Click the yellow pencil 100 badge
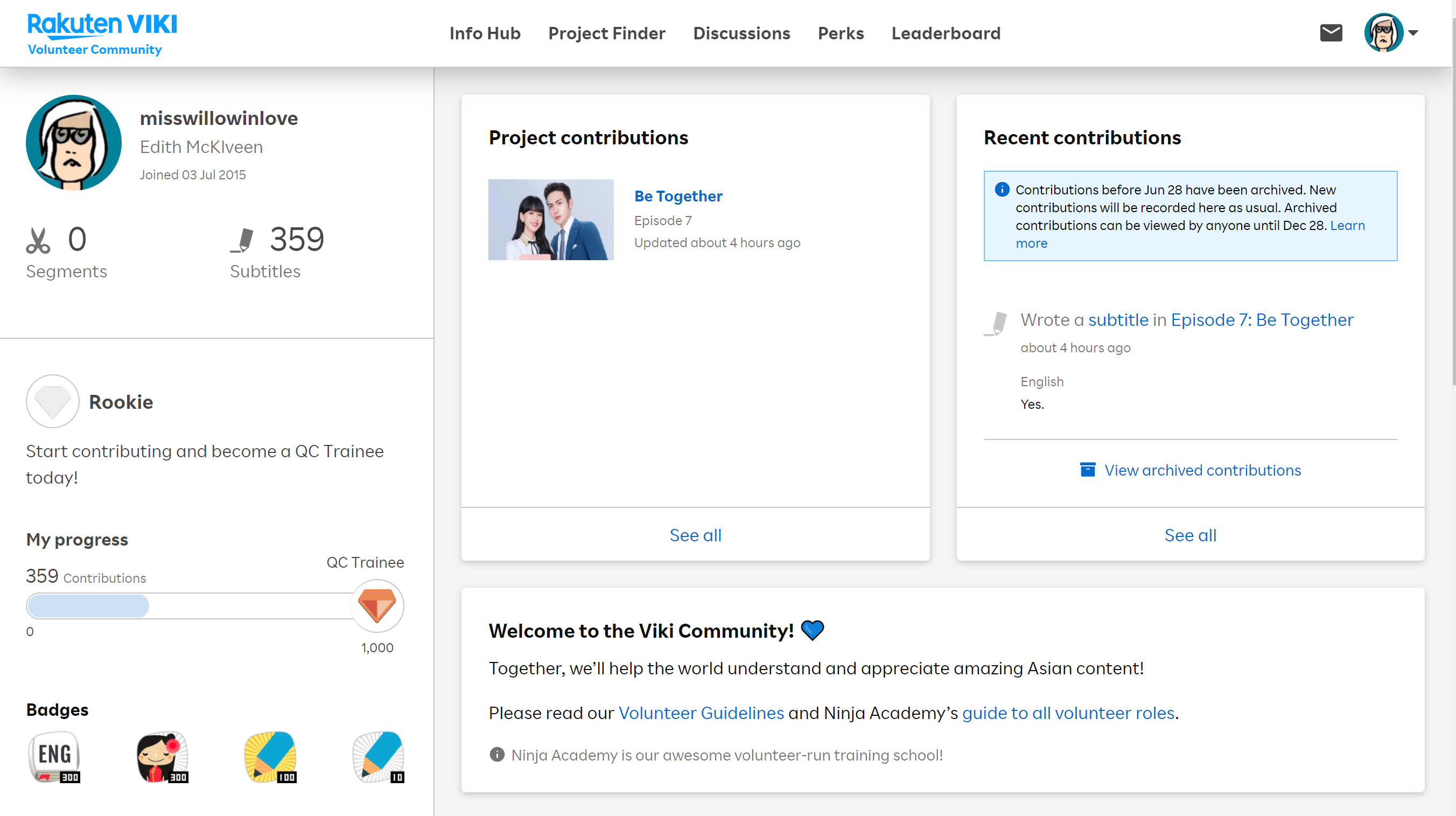Screen dimensions: 1456x816 click(x=270, y=757)
